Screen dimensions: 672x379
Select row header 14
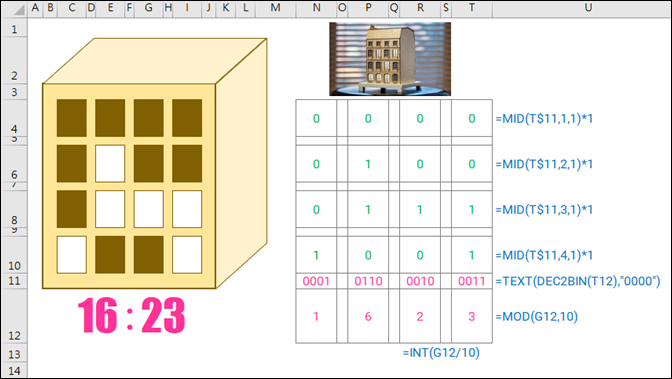pos(15,370)
